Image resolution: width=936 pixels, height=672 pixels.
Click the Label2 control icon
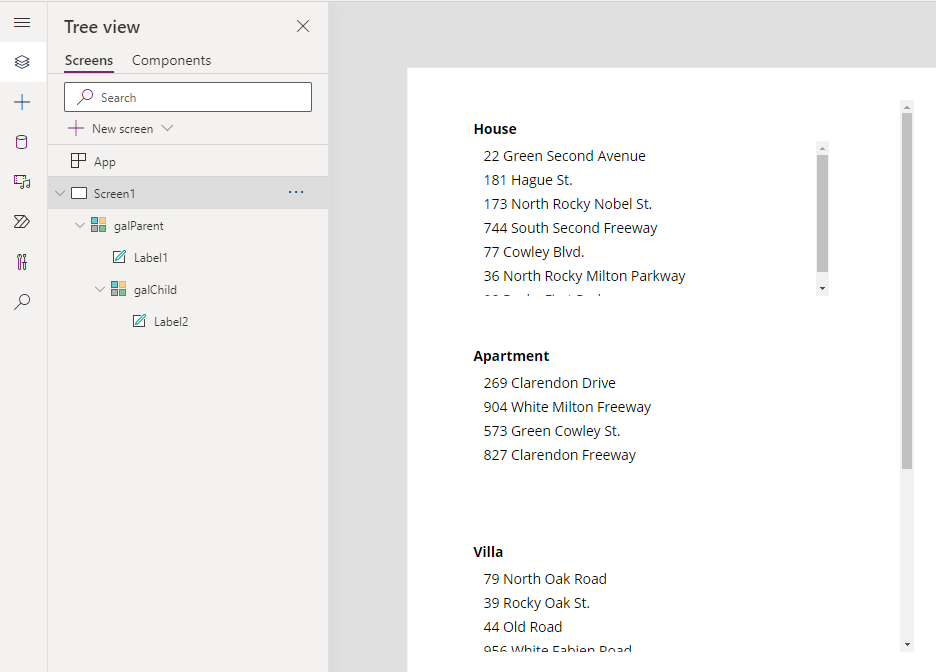[x=139, y=321]
